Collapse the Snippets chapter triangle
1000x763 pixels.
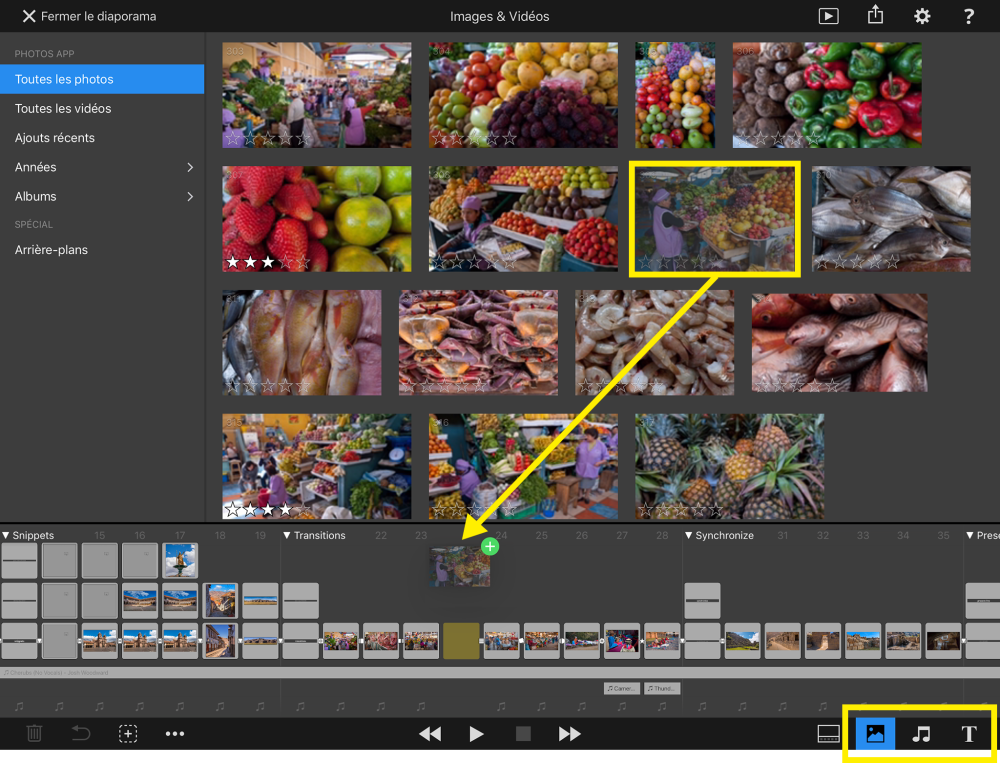pos(6,535)
